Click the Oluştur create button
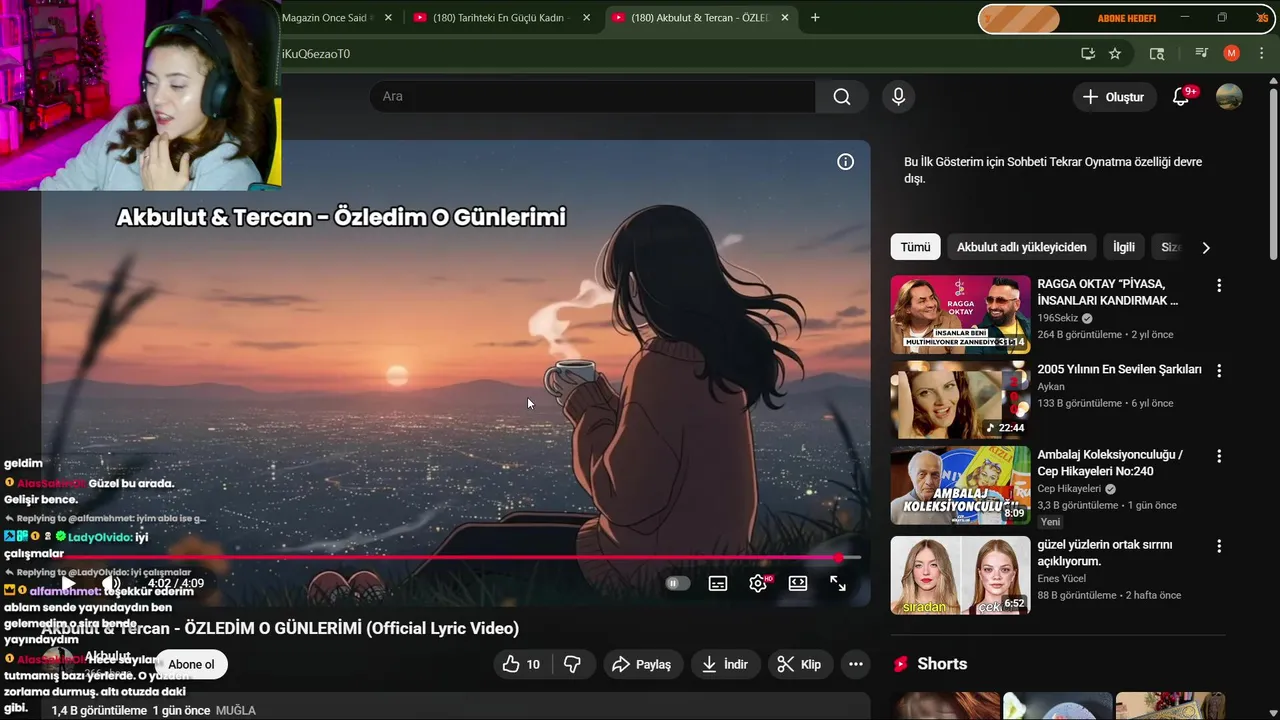This screenshot has width=1280, height=720. pos(1114,97)
